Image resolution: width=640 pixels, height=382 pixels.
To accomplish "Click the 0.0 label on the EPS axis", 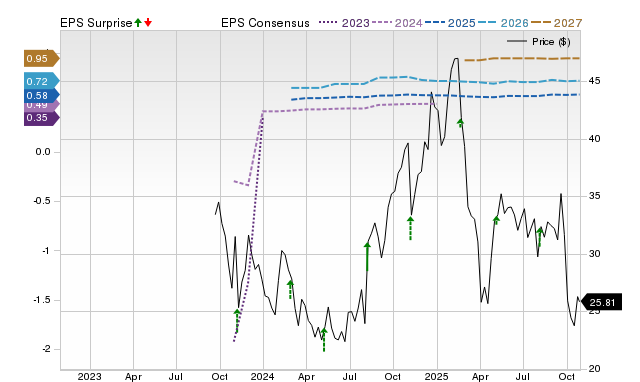I will [x=43, y=152].
